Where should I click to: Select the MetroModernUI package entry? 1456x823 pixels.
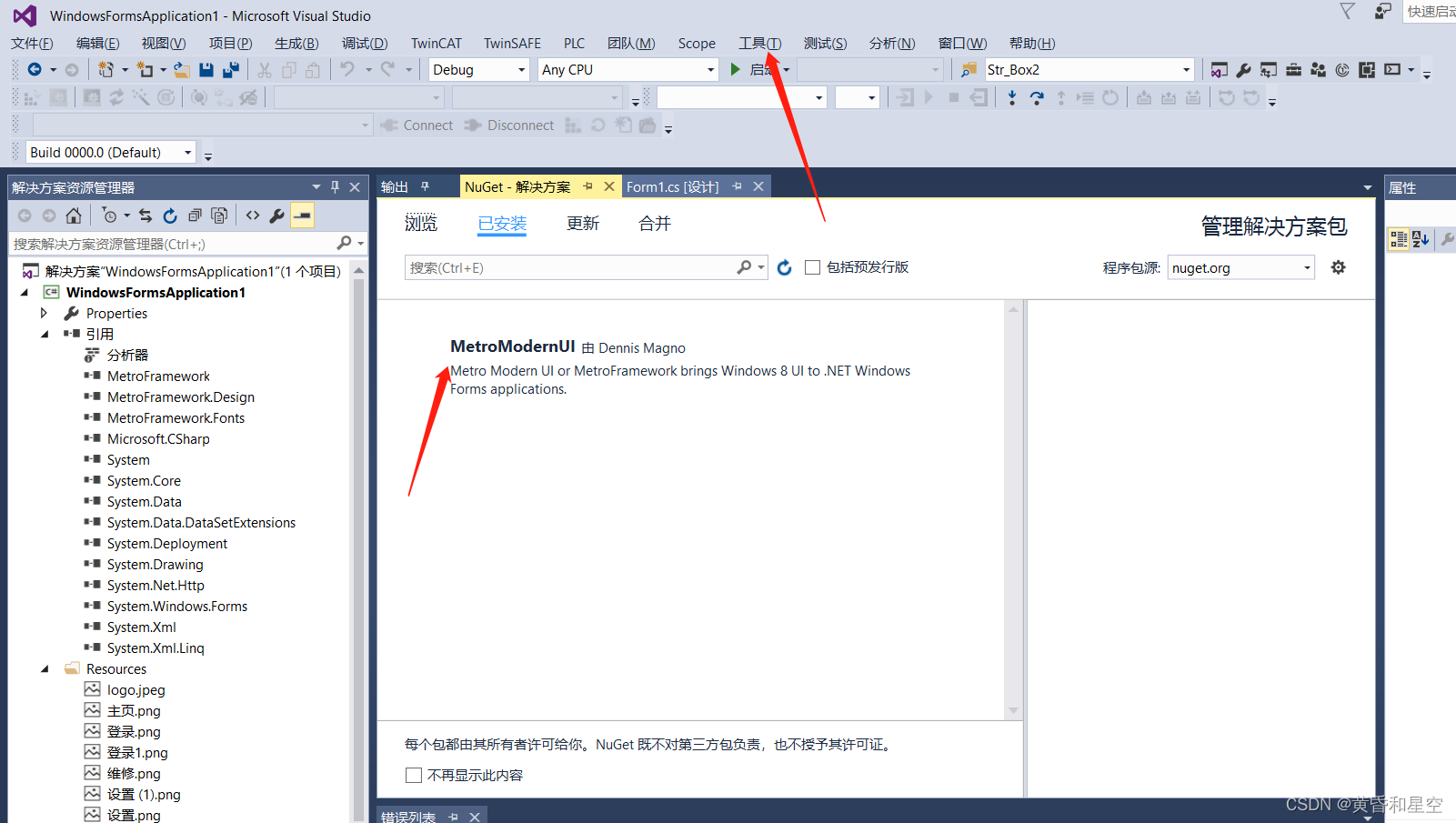coord(691,366)
